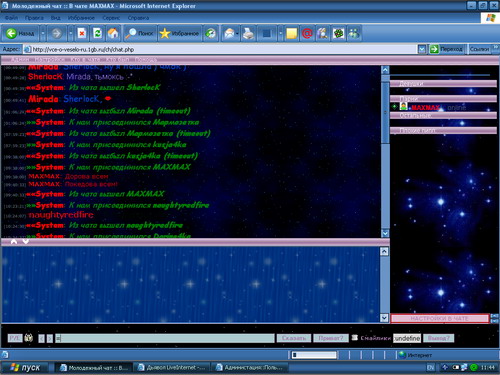Click lower pane scrollbar up arrow

(384, 251)
